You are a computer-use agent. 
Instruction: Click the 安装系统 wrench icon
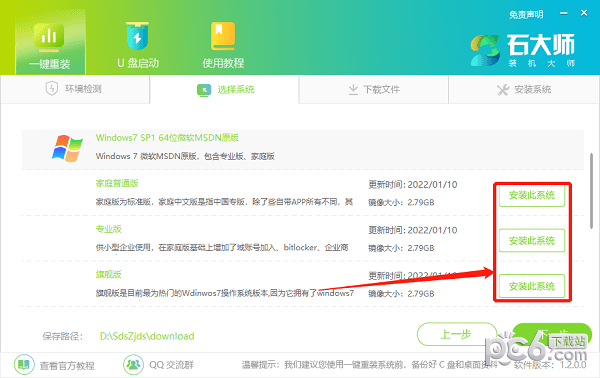coord(503,90)
